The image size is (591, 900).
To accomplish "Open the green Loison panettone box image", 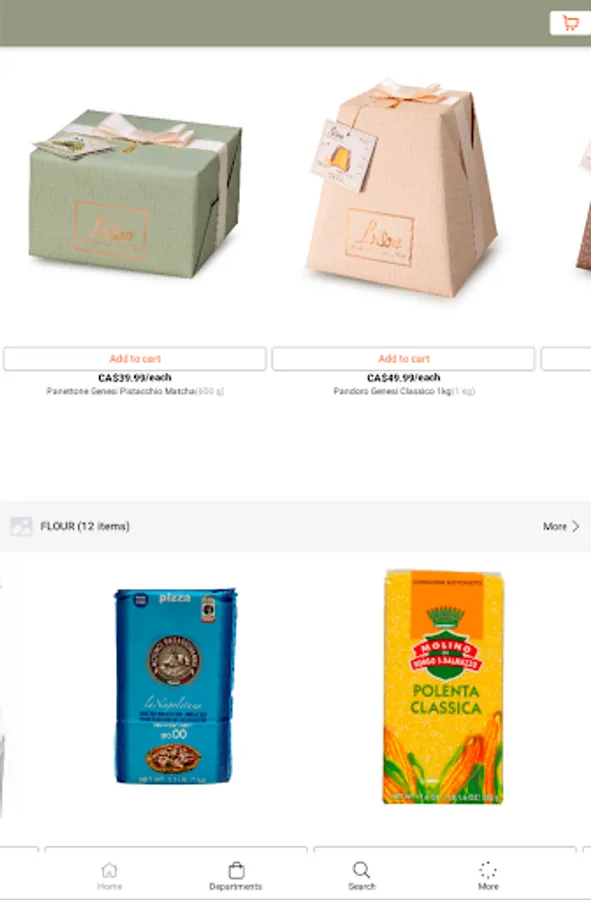I will coord(135,192).
